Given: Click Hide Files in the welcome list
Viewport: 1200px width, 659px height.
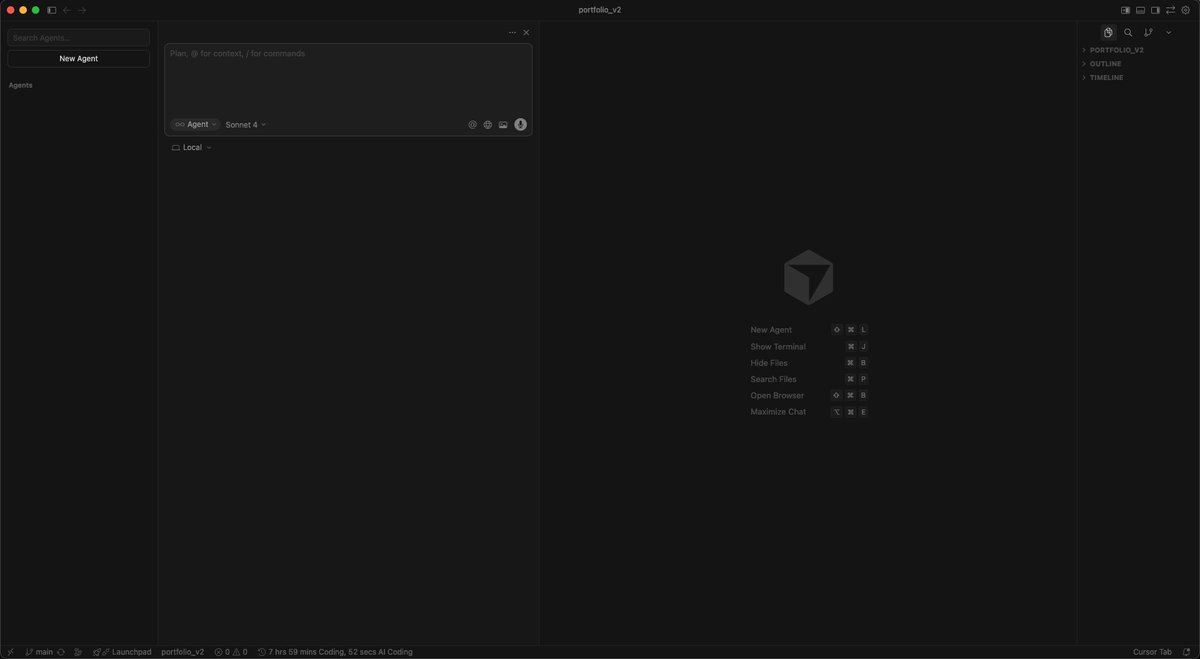Looking at the screenshot, I should [769, 363].
